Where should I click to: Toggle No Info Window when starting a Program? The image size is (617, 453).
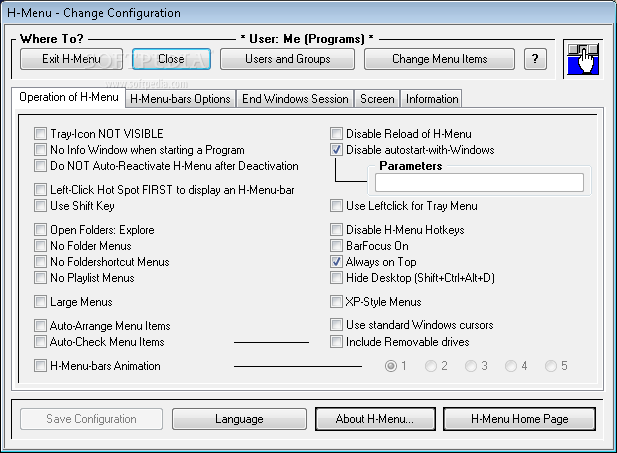pos(139,150)
